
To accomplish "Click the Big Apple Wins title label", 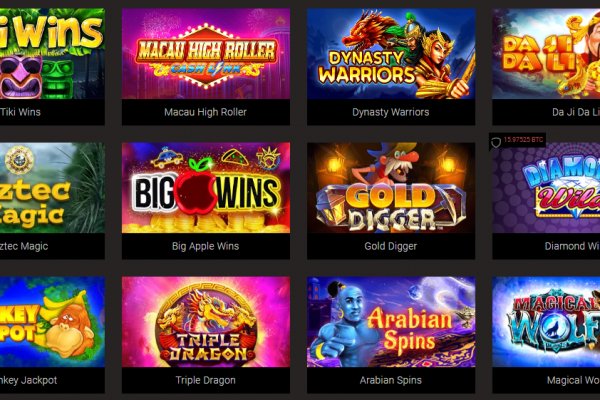I will point(205,246).
